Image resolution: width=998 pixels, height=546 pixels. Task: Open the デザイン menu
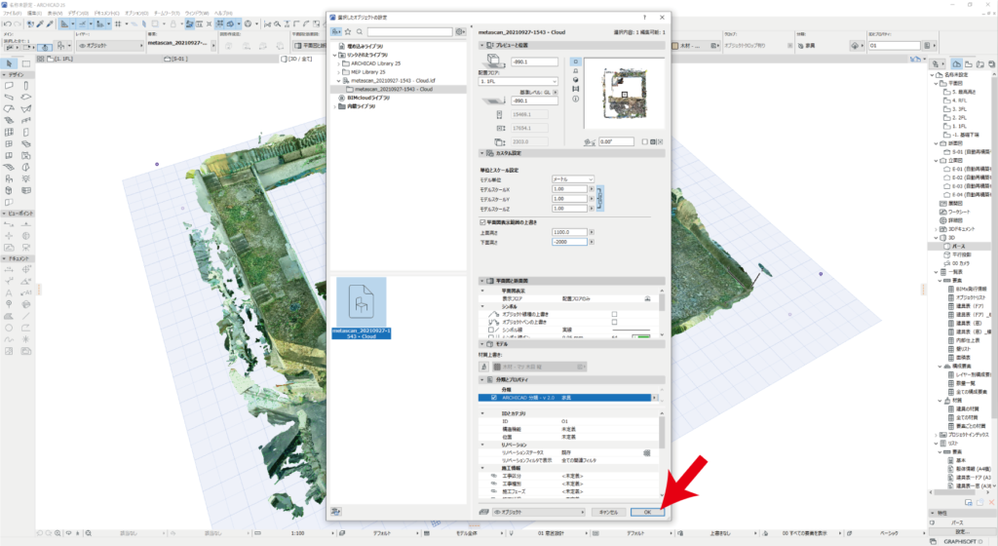coord(78,13)
